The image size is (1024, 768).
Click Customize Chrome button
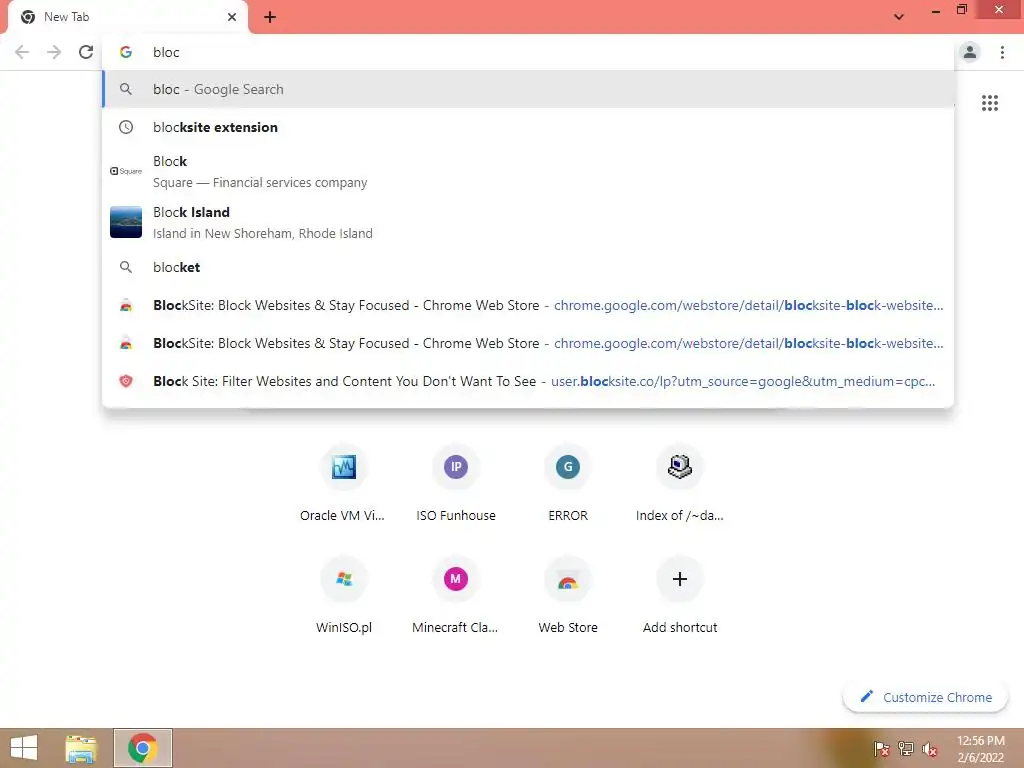coord(925,697)
